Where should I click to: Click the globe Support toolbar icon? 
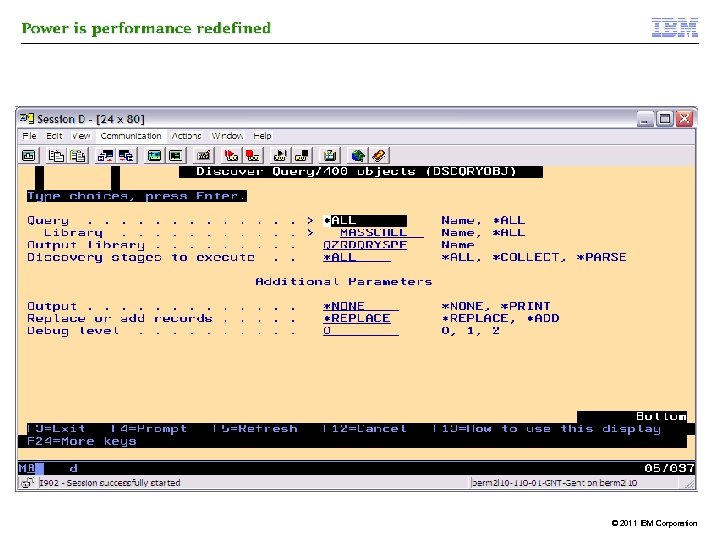357,156
